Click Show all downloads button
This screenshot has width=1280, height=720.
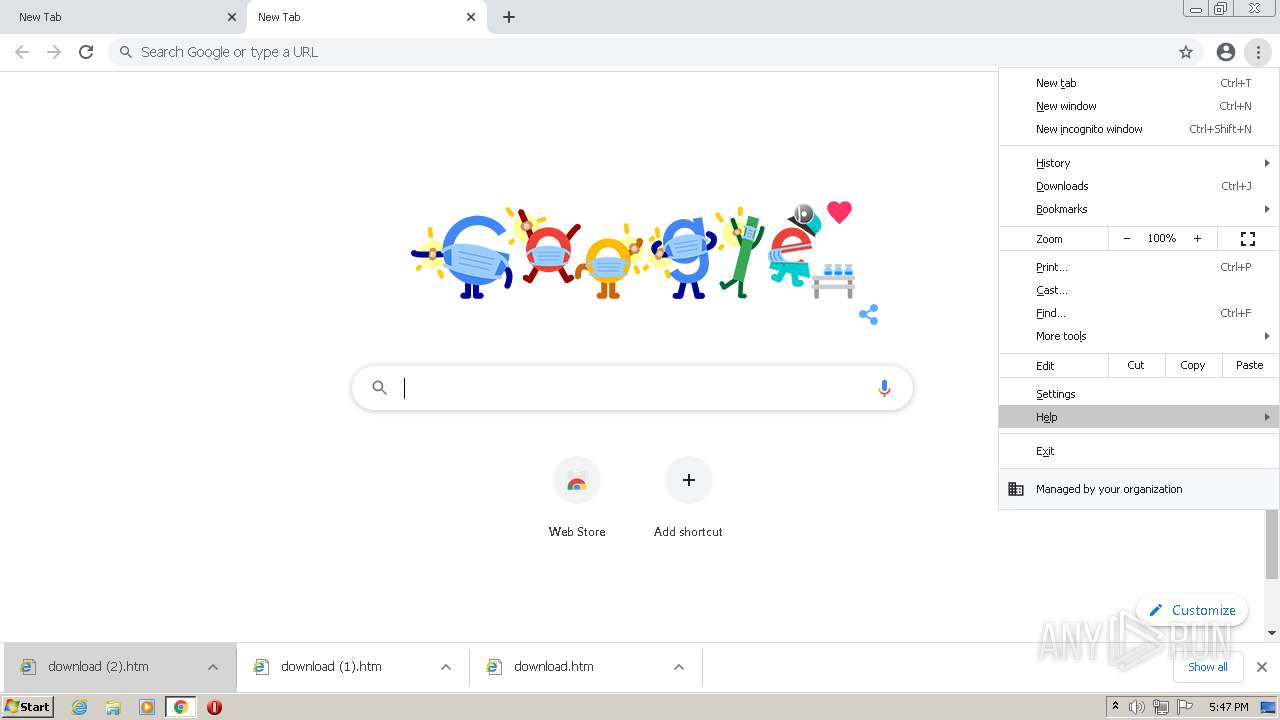(x=1208, y=667)
